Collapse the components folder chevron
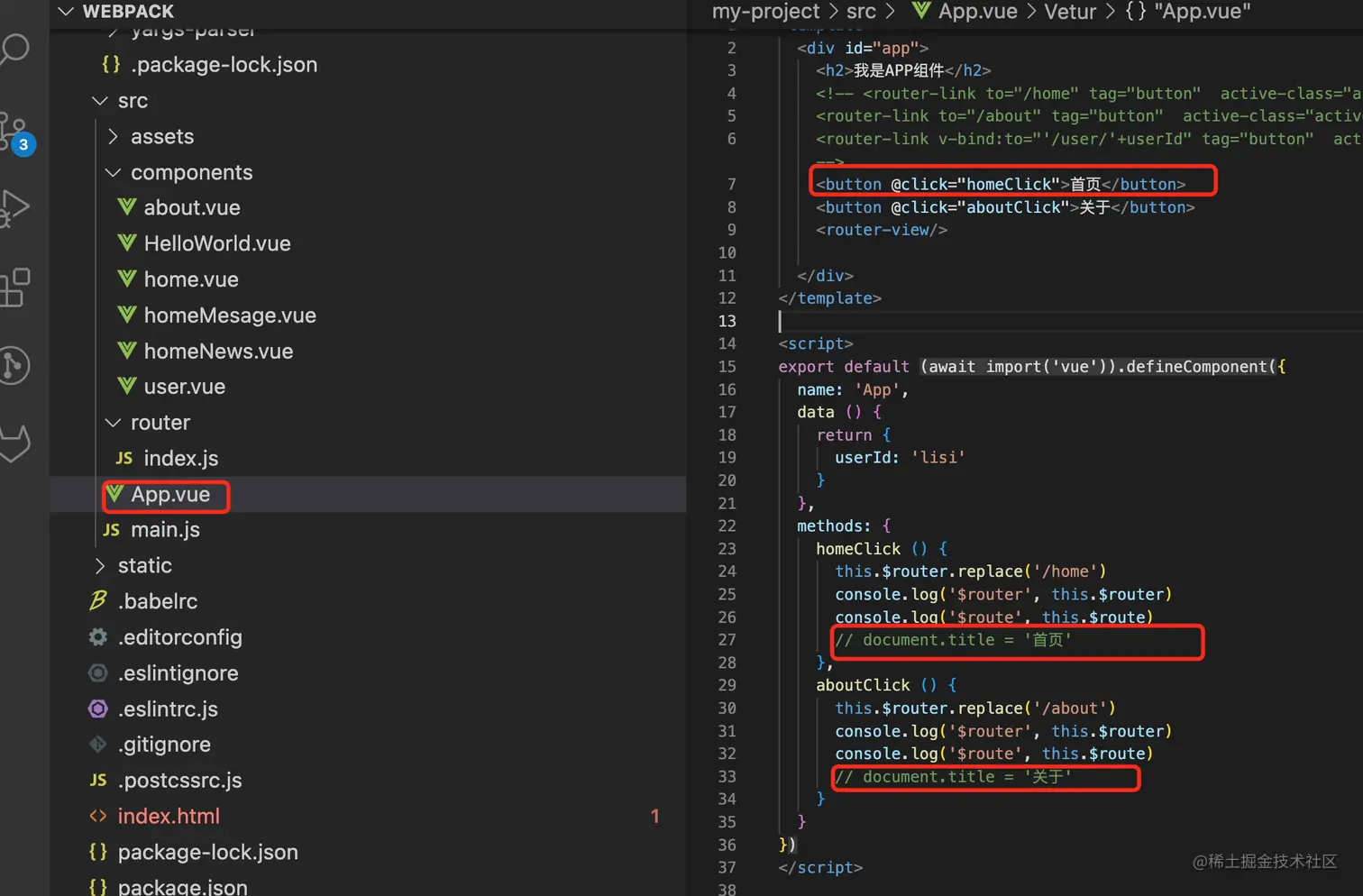The image size is (1363, 896). pyautogui.click(x=113, y=172)
